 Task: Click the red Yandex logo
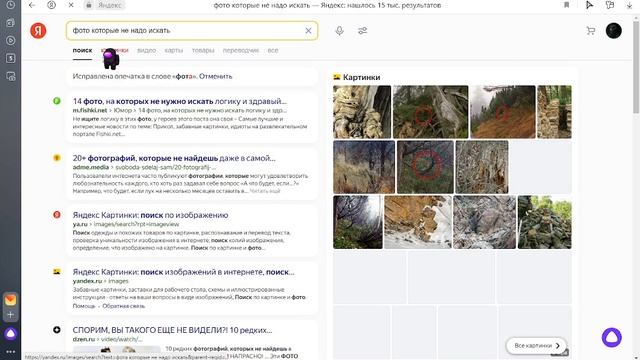tap(38, 31)
